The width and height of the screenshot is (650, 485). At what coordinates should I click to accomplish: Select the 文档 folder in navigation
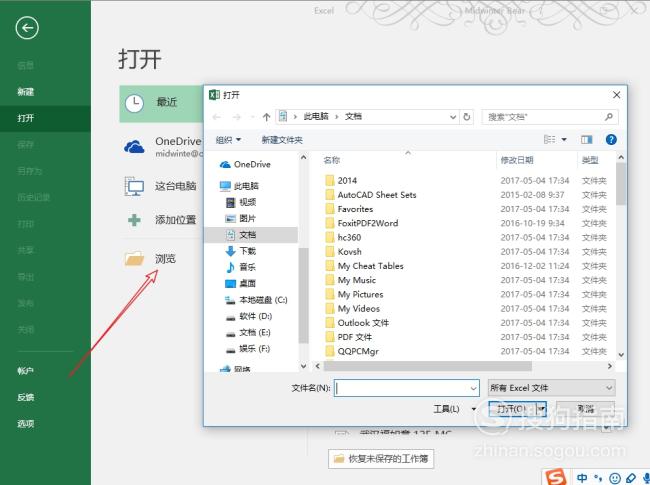click(241, 235)
